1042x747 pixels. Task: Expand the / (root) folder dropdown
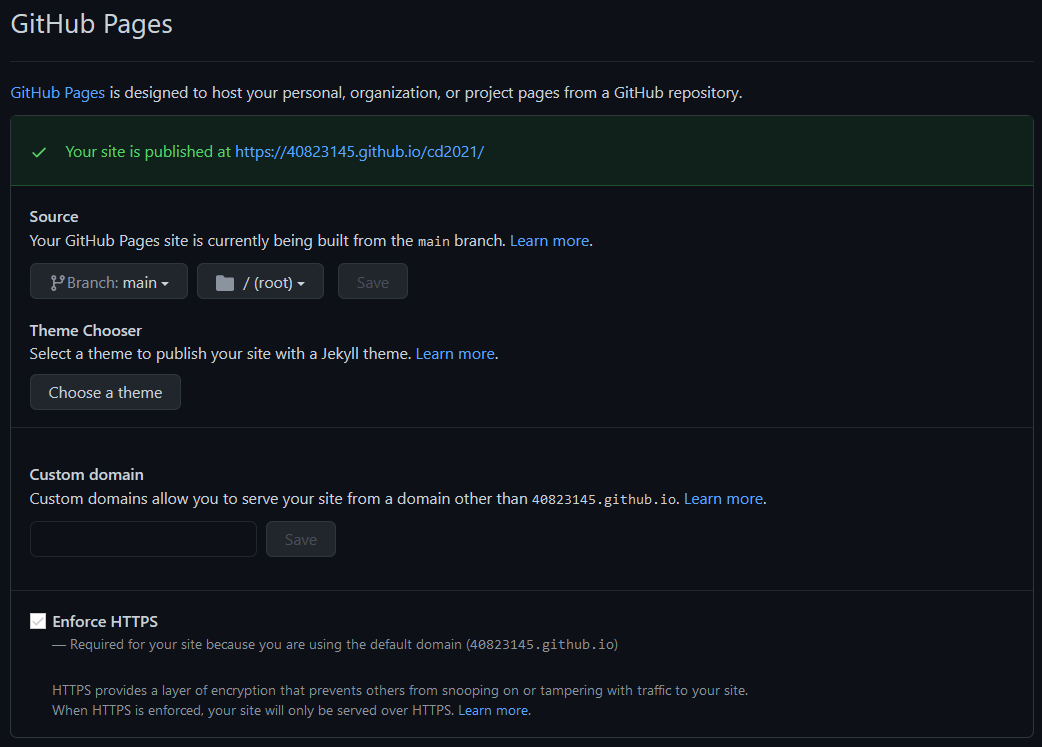[x=260, y=281]
